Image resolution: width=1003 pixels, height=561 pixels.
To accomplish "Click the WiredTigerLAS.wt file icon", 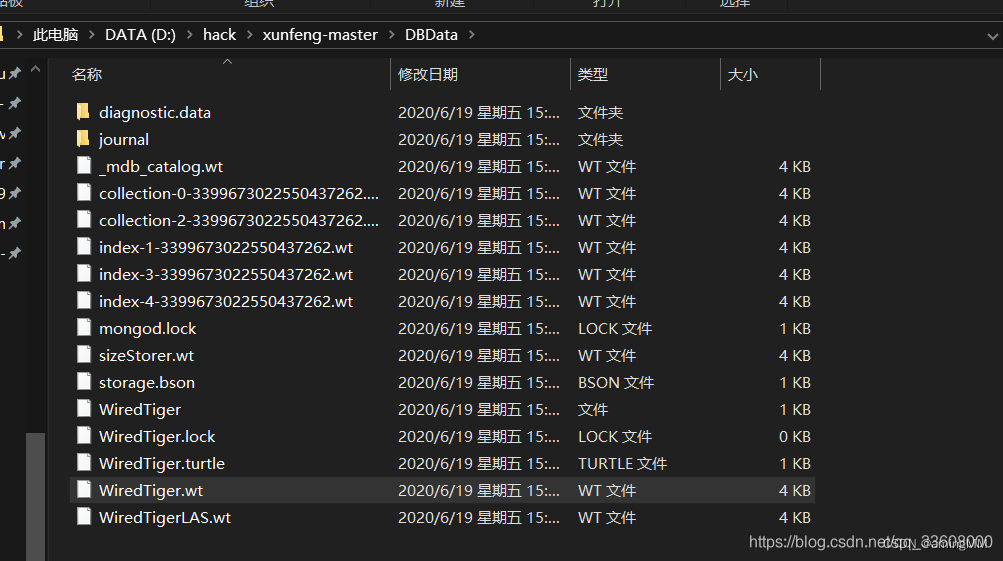I will pyautogui.click(x=84, y=517).
